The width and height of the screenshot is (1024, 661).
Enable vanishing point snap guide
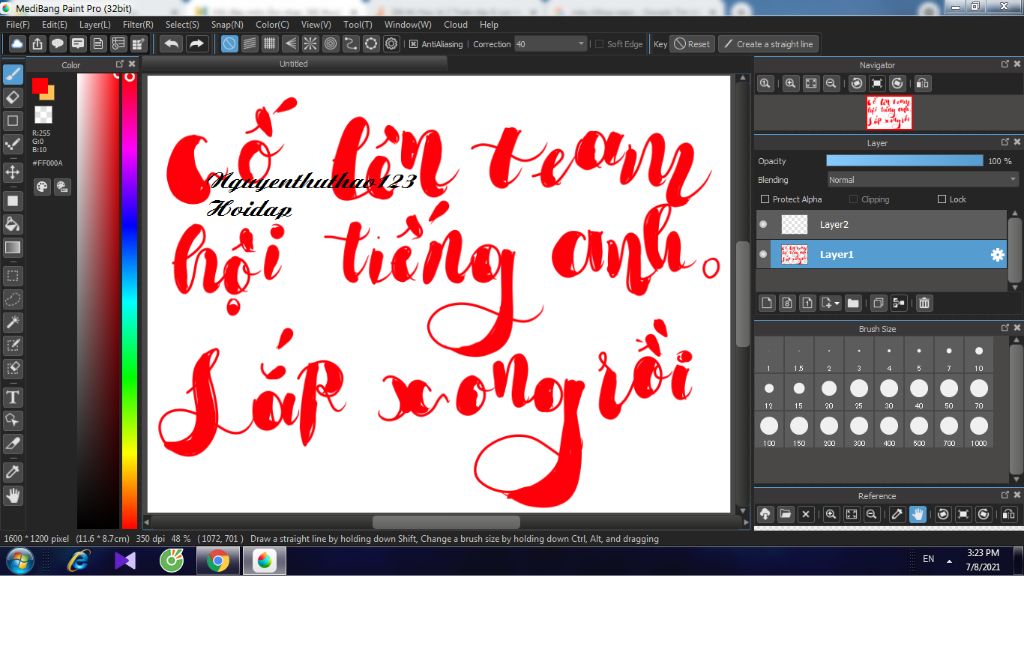pos(290,44)
